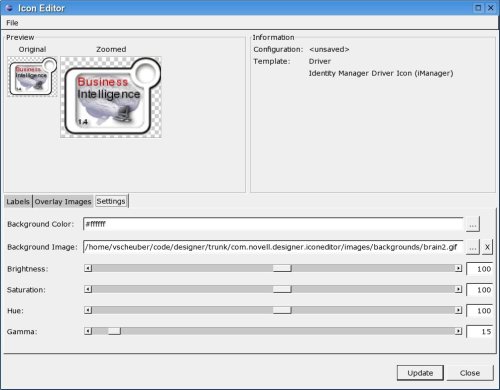This screenshot has width=500, height=390.
Task: Select the Settings tab
Action: click(111, 201)
